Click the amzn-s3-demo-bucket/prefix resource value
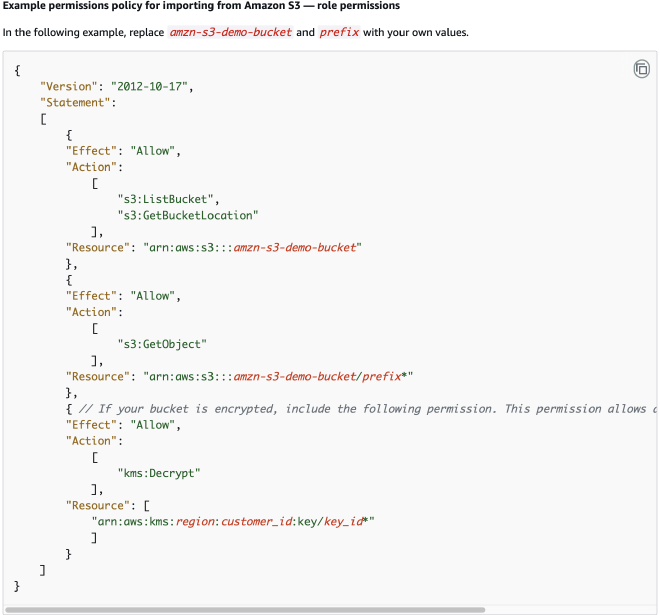Viewport: 660px width, 615px height. coord(318,377)
